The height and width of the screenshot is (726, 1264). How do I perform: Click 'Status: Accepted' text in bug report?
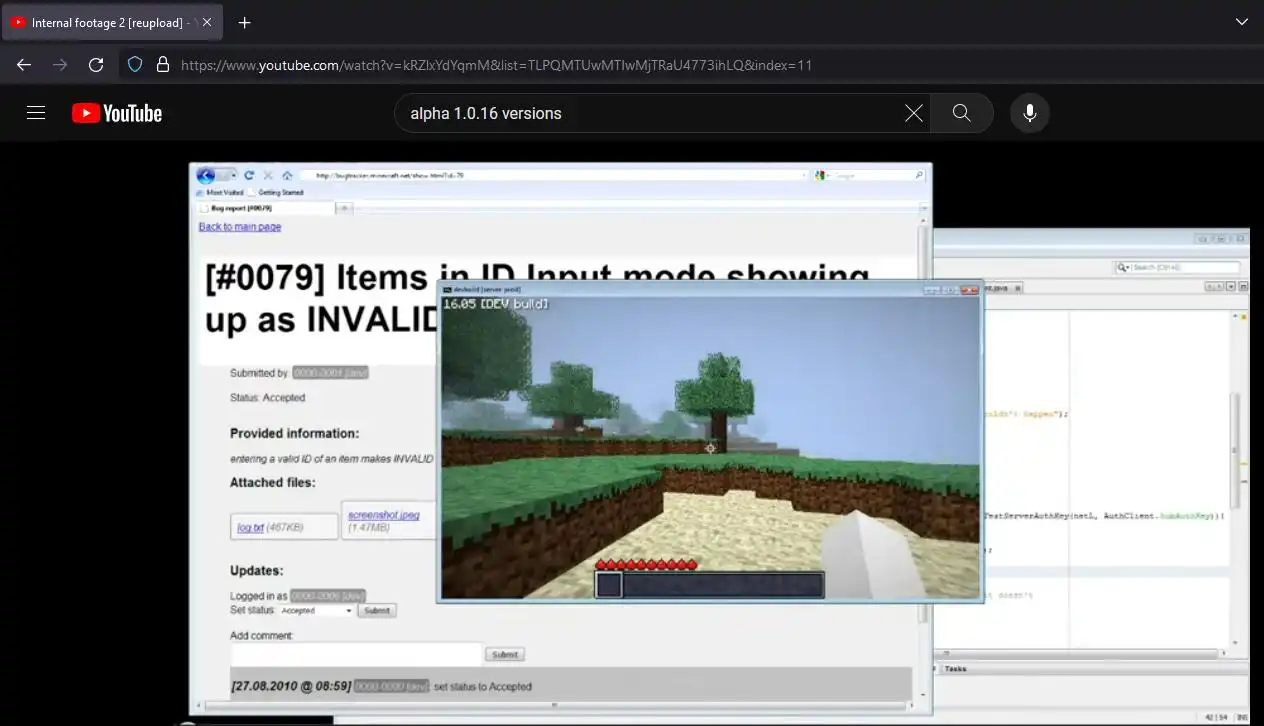[x=267, y=398]
